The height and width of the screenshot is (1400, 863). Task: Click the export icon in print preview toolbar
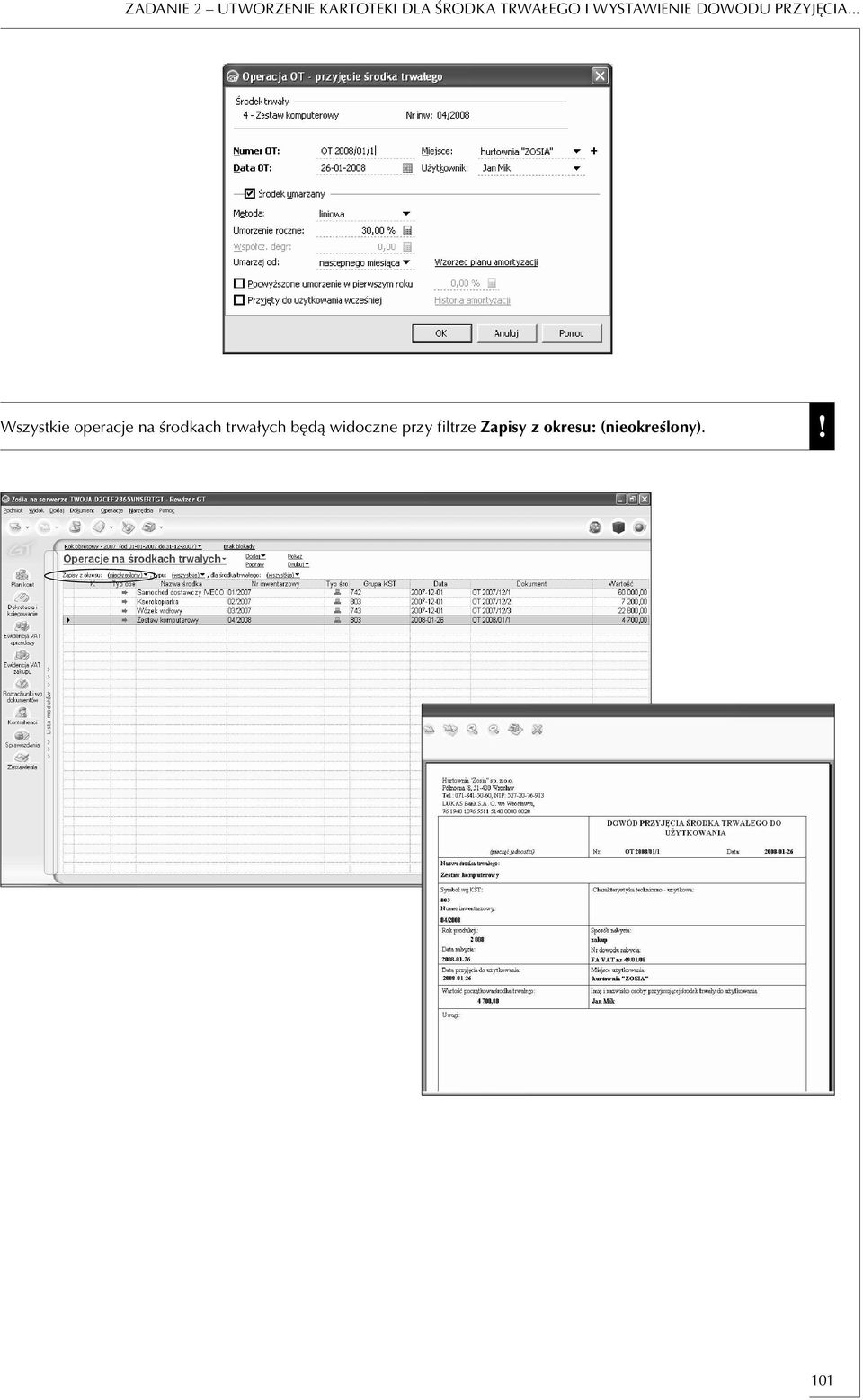click(450, 730)
